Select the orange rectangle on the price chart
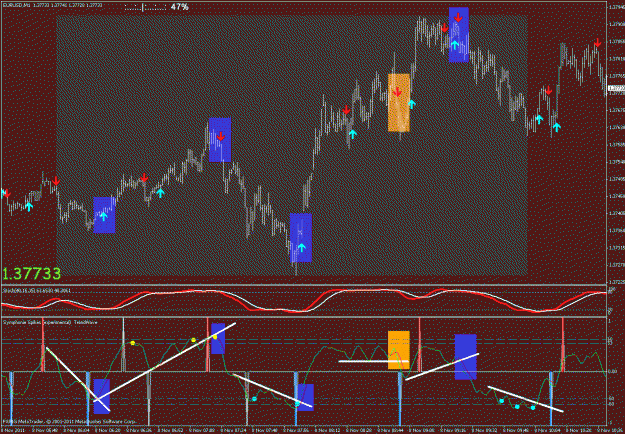625x434 pixels. click(399, 102)
